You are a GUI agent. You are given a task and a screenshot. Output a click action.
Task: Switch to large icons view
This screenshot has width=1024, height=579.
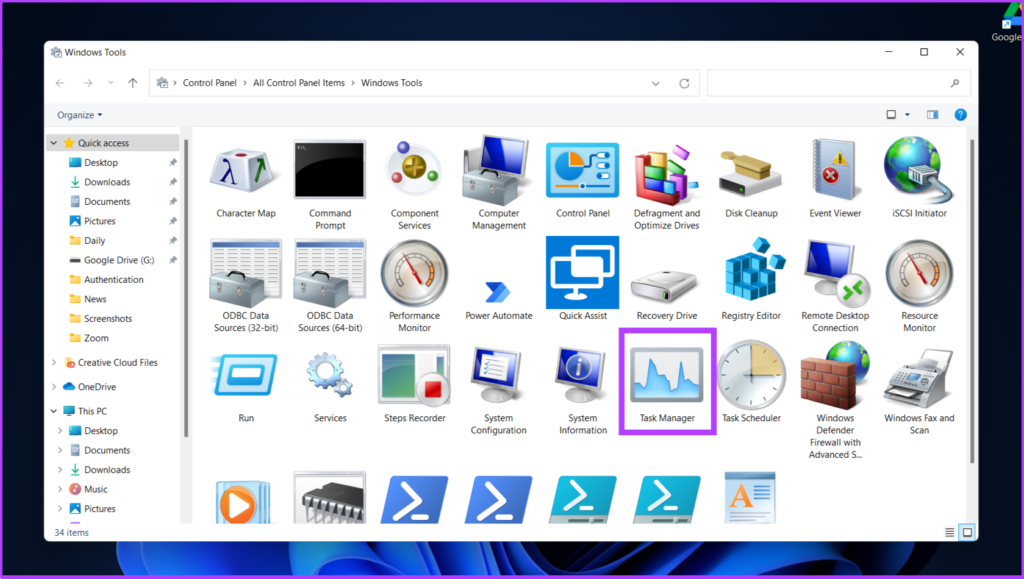(967, 532)
